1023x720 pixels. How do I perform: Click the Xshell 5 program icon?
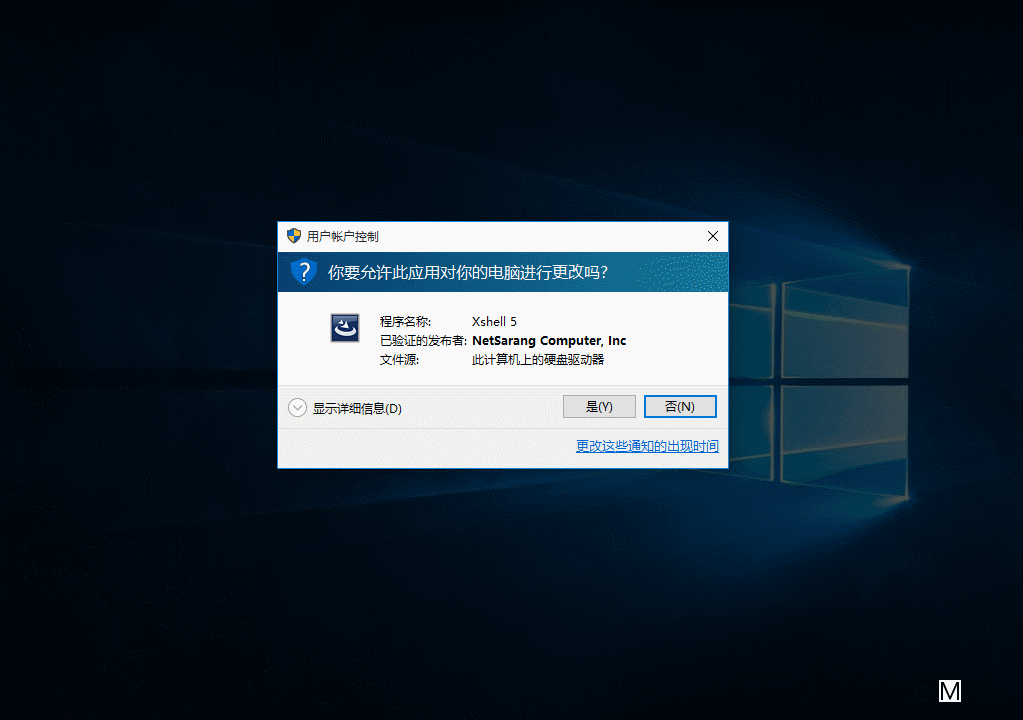[x=344, y=328]
